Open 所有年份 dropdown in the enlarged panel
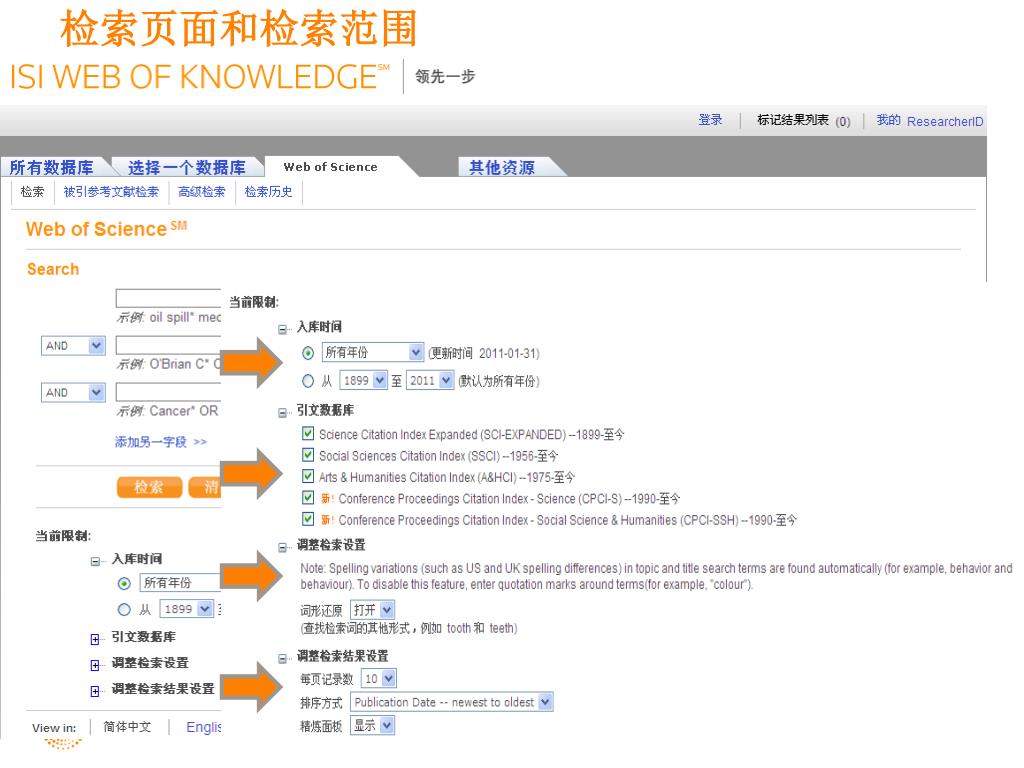Viewport: 1024px width, 768px height. [373, 353]
